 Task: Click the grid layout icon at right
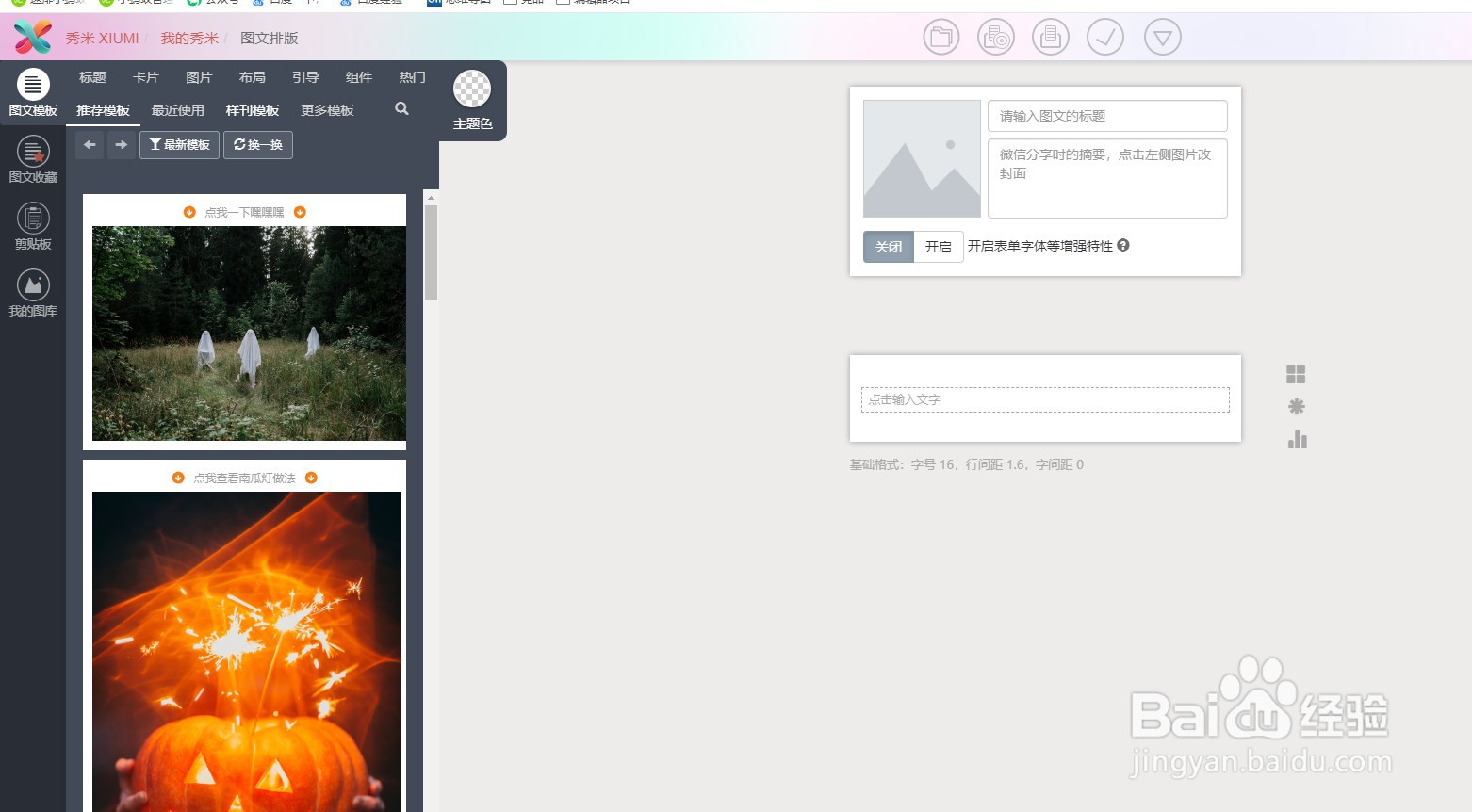pyautogui.click(x=1296, y=374)
